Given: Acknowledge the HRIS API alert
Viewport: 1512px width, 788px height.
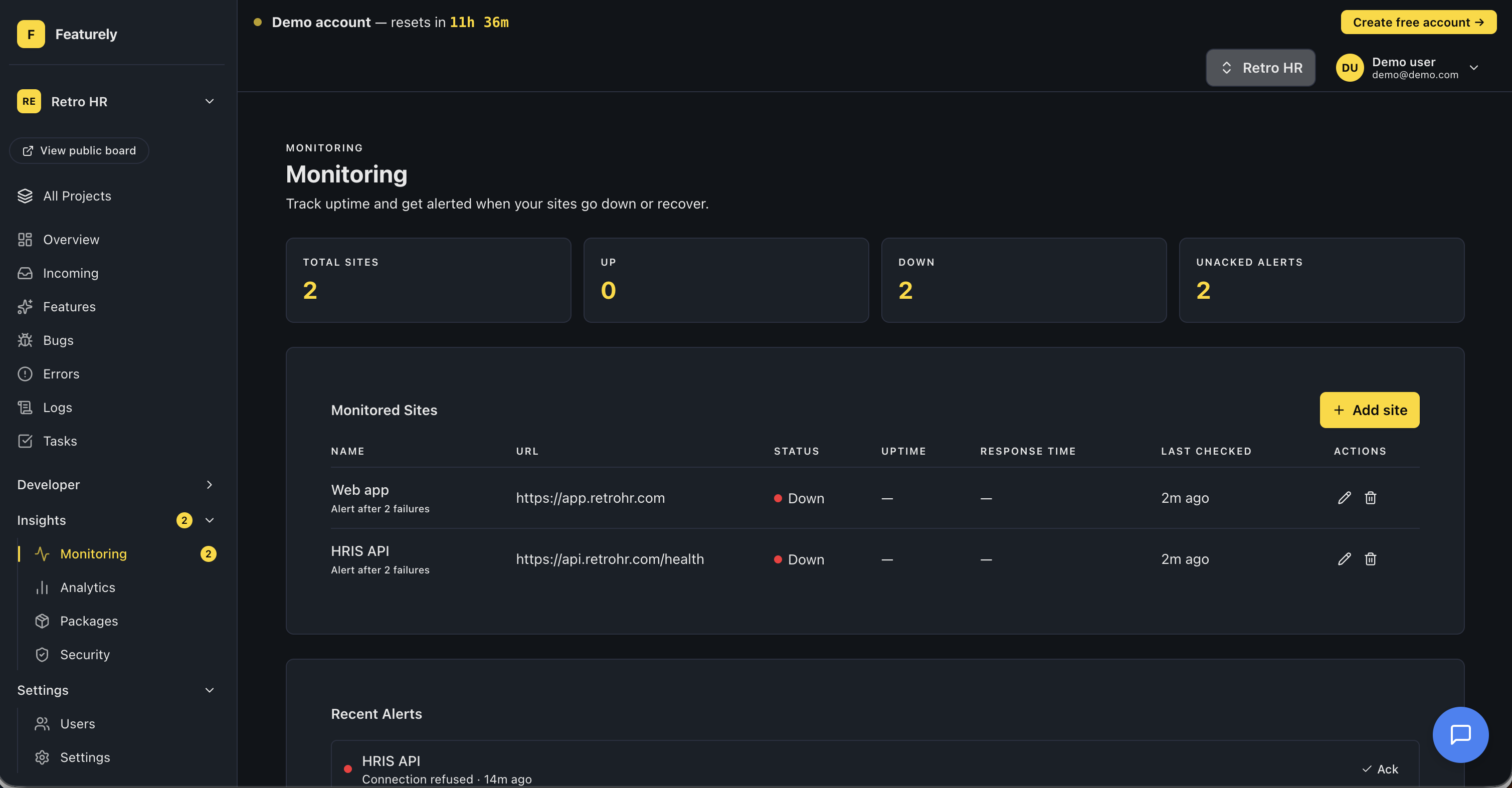Looking at the screenshot, I should point(1380,768).
